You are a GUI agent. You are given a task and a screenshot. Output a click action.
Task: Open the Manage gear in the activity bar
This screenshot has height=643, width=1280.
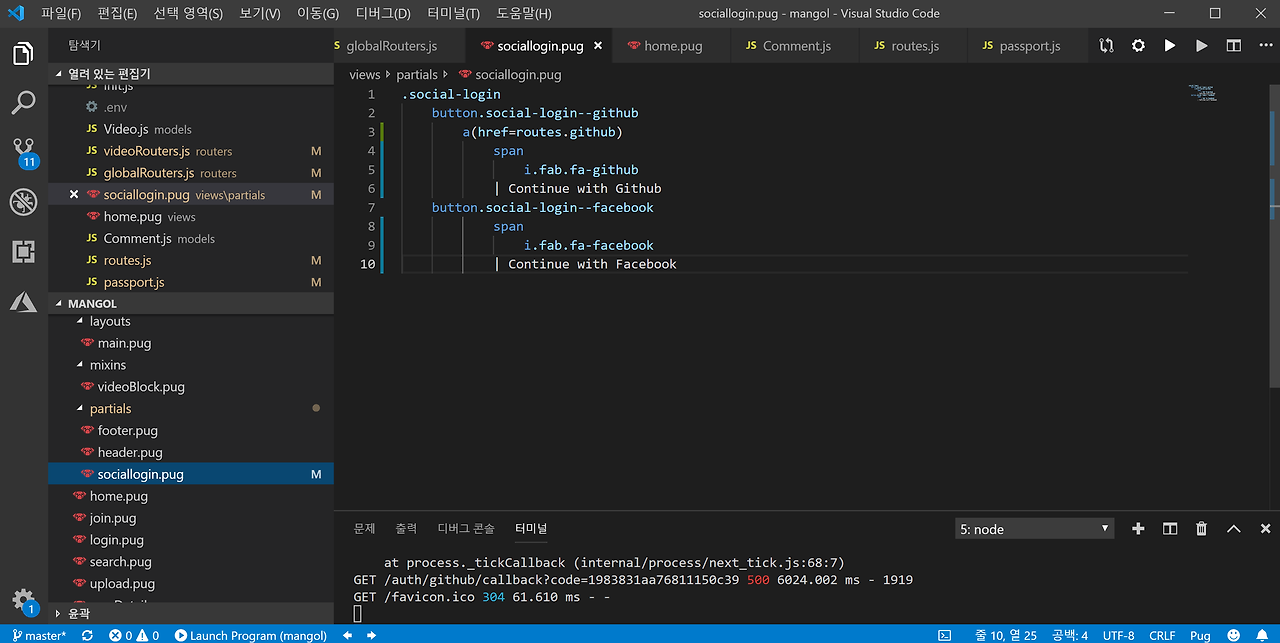coord(24,600)
